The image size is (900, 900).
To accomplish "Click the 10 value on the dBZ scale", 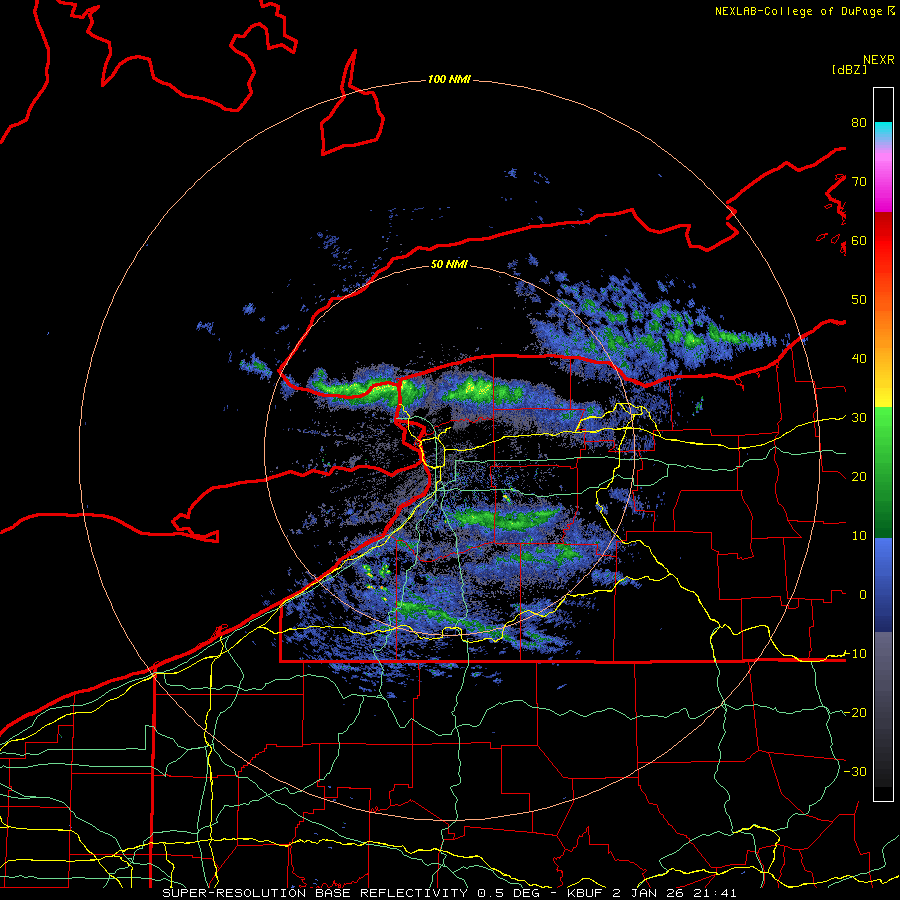I will click(859, 536).
